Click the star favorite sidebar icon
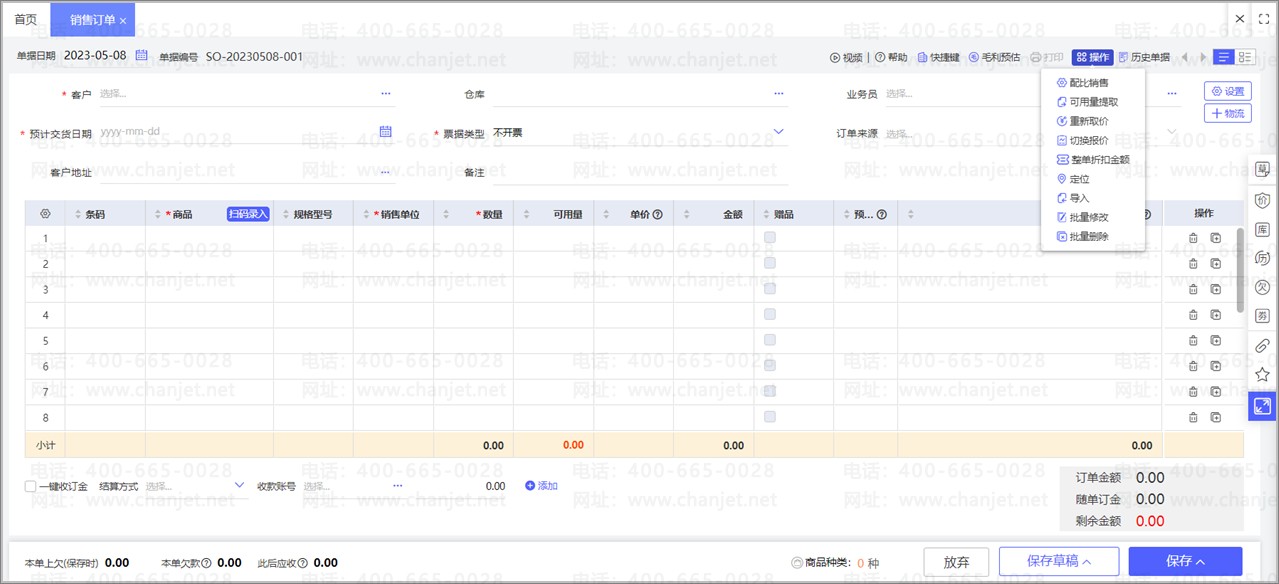Image resolution: width=1279 pixels, height=584 pixels. coord(1262,375)
